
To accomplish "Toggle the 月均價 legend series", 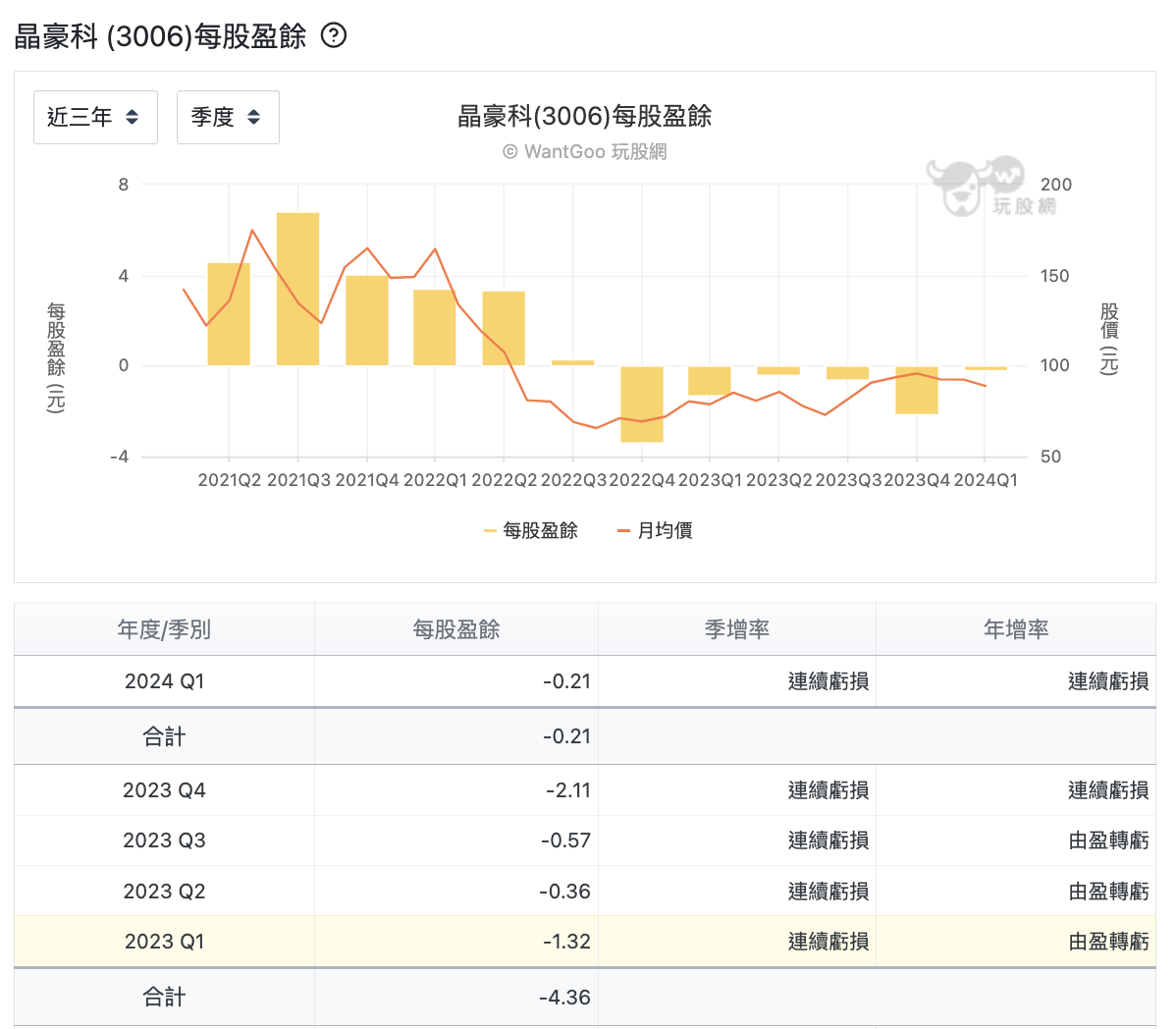I will coord(655,530).
